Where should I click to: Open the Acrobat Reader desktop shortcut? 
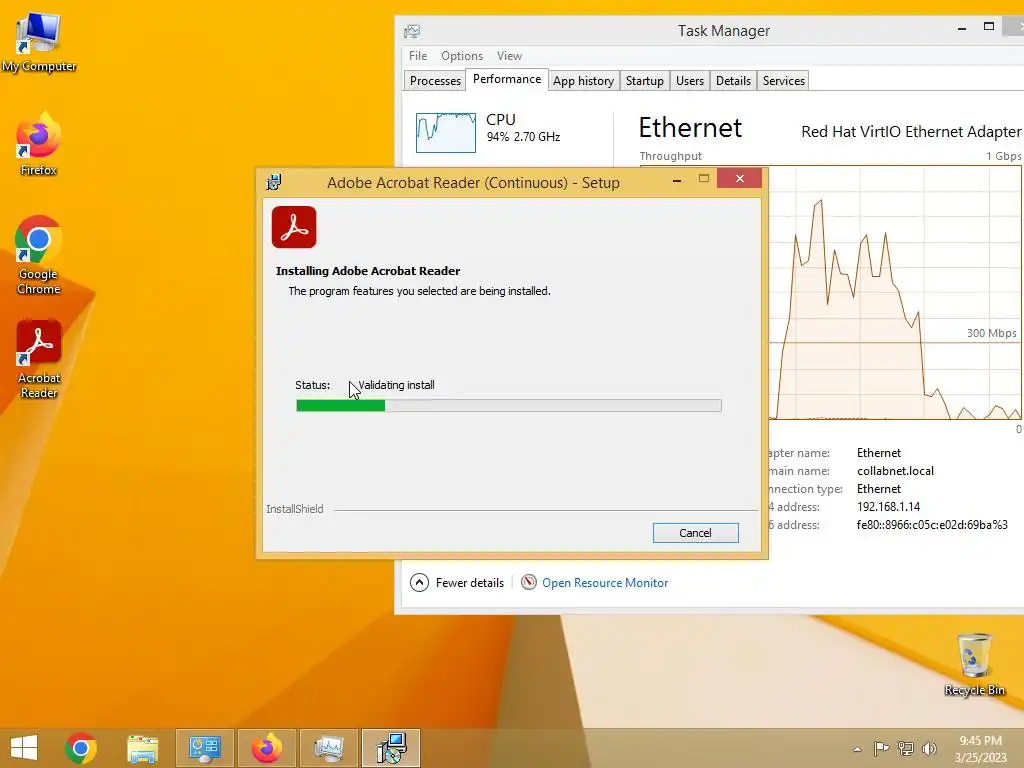point(38,359)
